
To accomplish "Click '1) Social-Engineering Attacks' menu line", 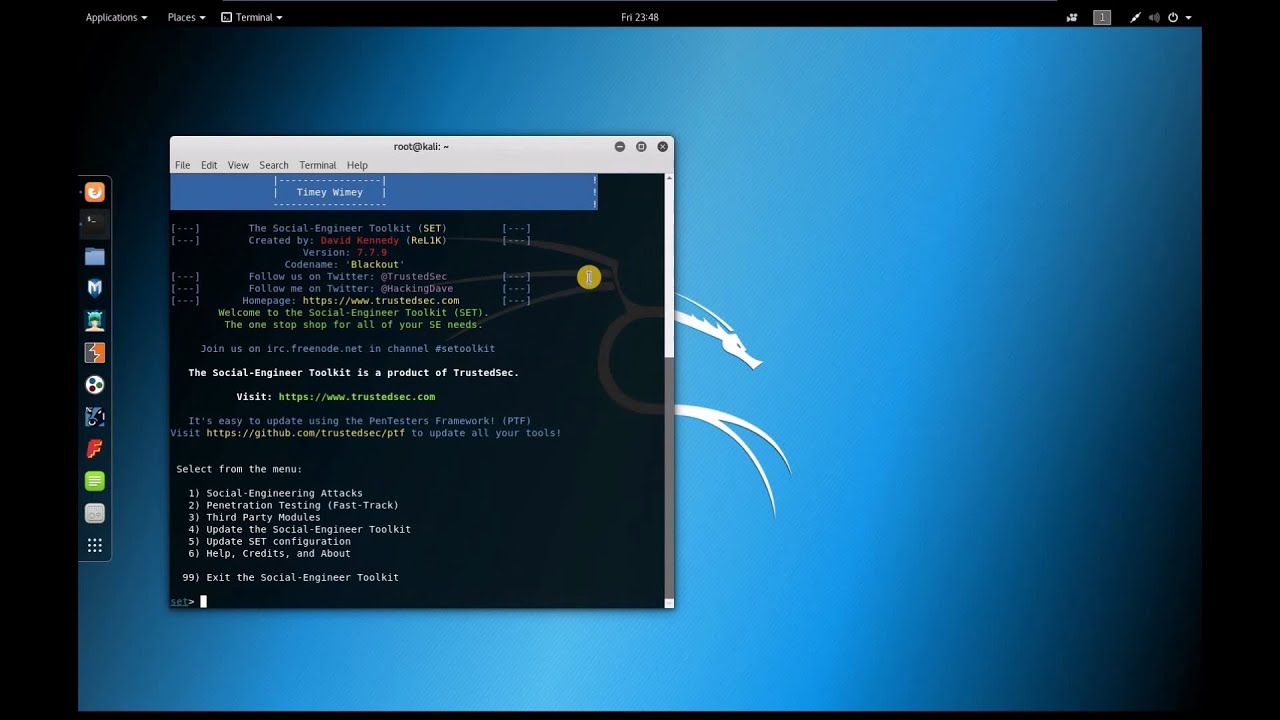I will [x=275, y=493].
